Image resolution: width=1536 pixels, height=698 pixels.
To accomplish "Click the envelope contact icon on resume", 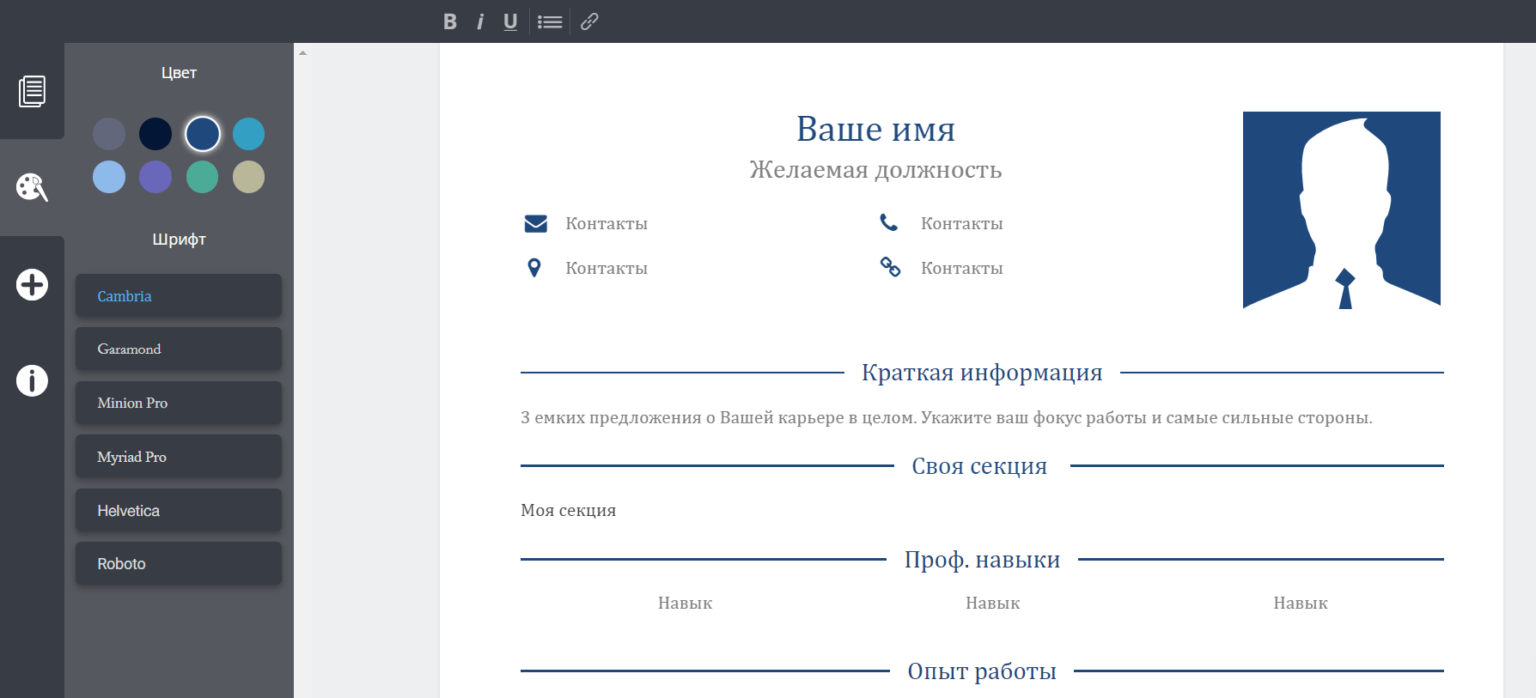I will [x=535, y=223].
